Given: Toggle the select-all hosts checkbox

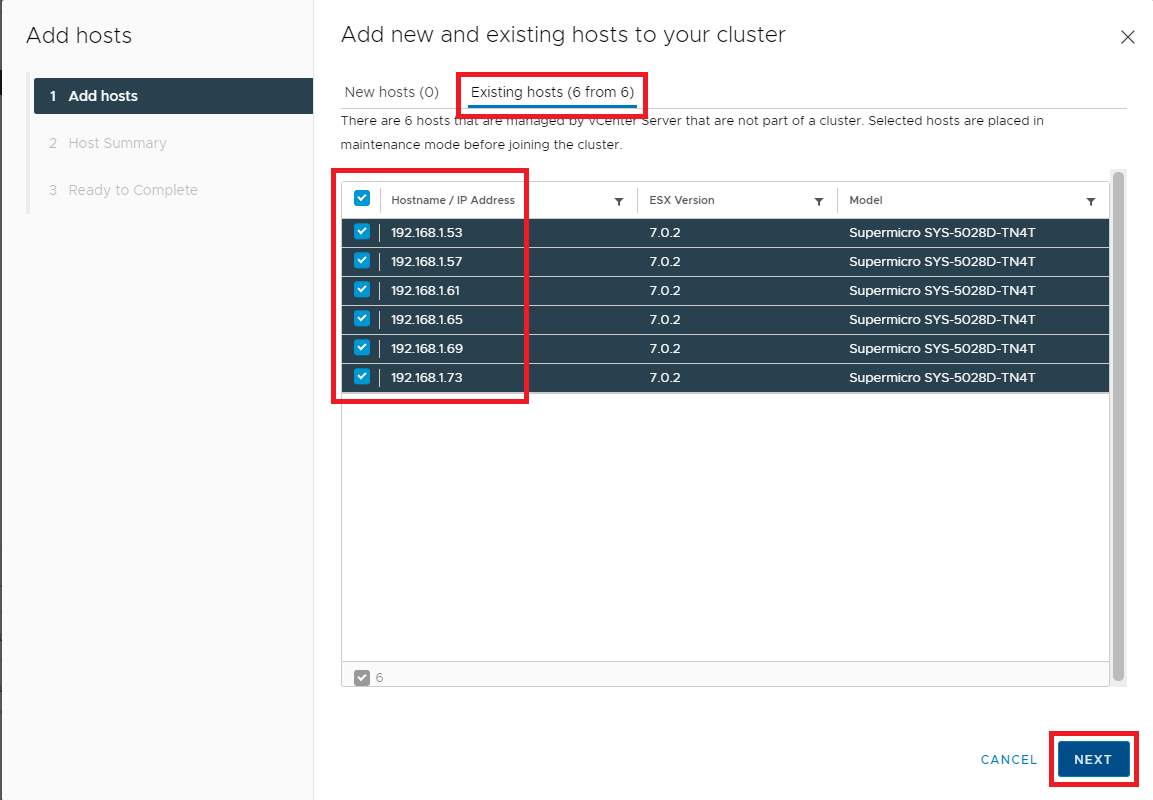Looking at the screenshot, I should point(362,199).
